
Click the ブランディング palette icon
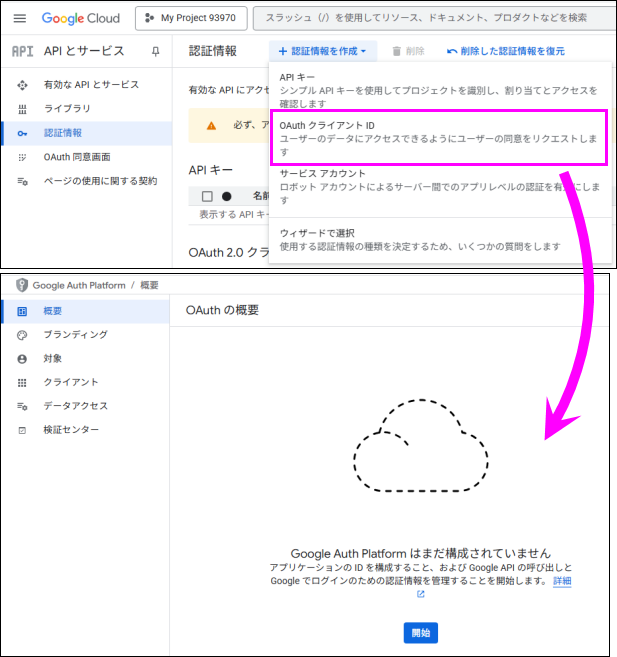tap(22, 335)
